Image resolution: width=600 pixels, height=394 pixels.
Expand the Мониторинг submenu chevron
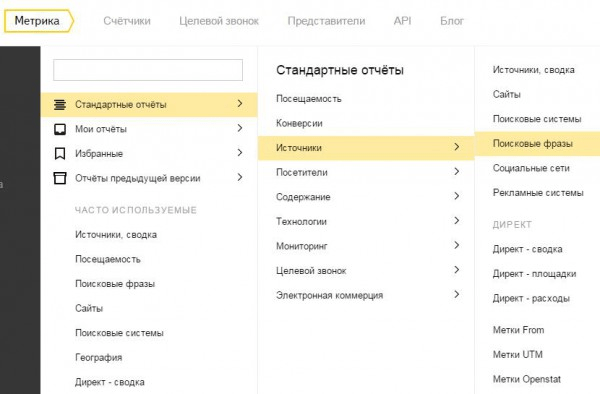[457, 245]
